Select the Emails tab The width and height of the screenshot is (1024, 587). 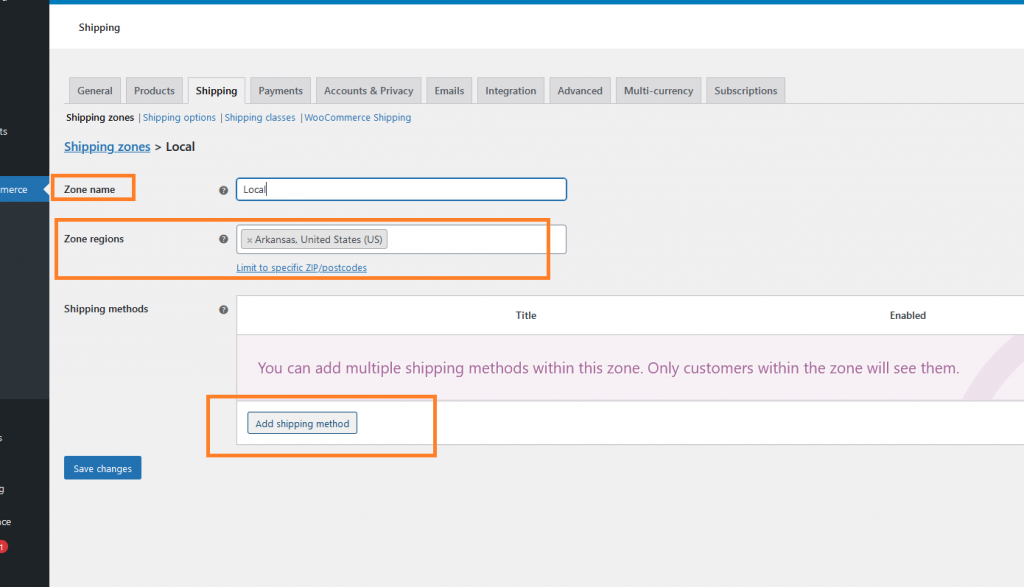449,91
